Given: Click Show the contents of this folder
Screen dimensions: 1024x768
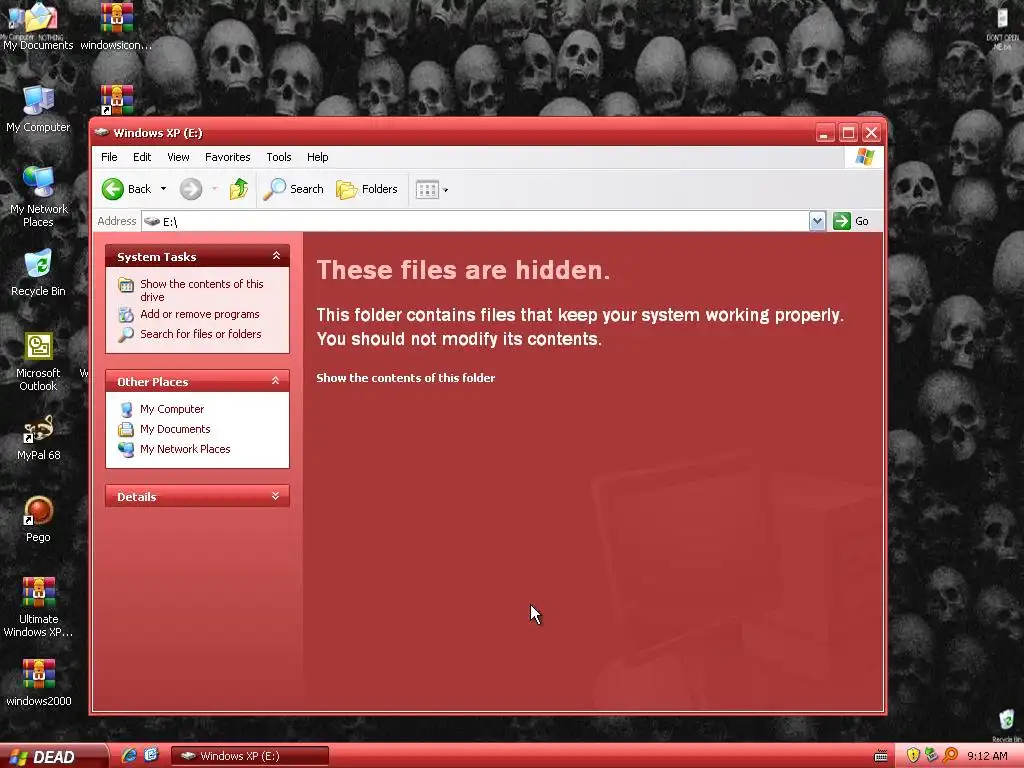Looking at the screenshot, I should 406,377.
